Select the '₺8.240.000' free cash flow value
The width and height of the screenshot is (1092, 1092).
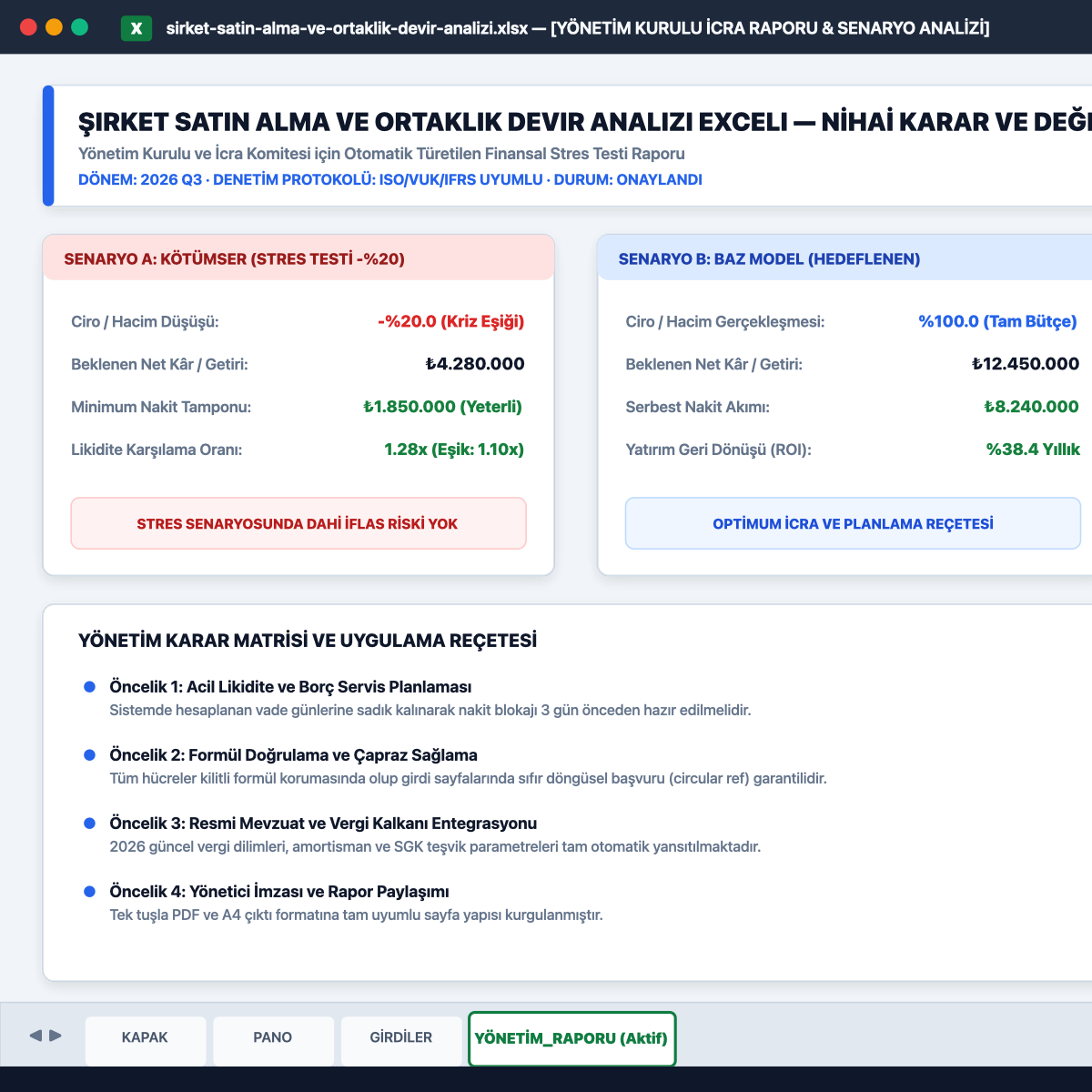point(1031,407)
